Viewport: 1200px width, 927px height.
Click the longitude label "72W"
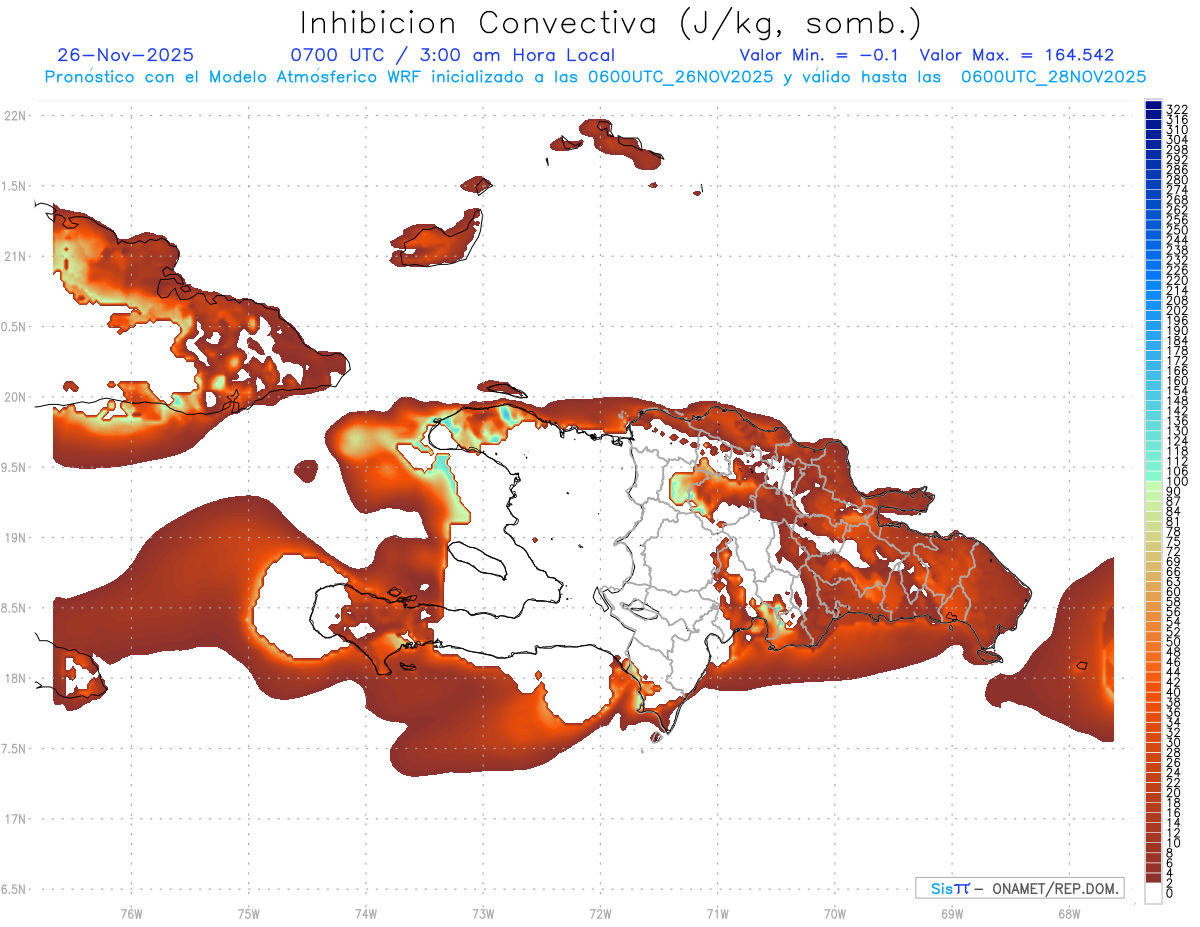(x=600, y=912)
